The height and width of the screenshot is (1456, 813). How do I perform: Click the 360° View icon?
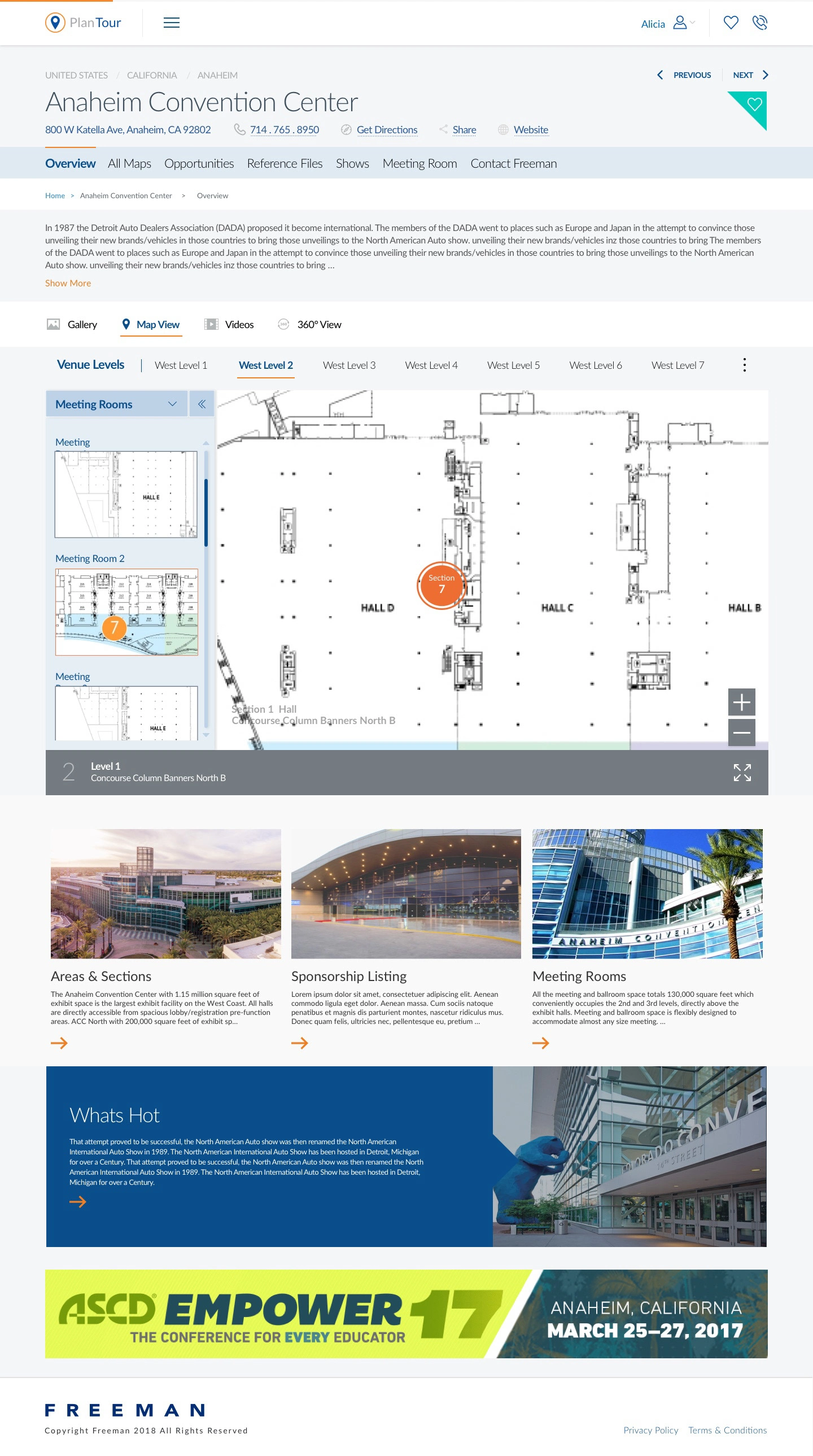(283, 324)
